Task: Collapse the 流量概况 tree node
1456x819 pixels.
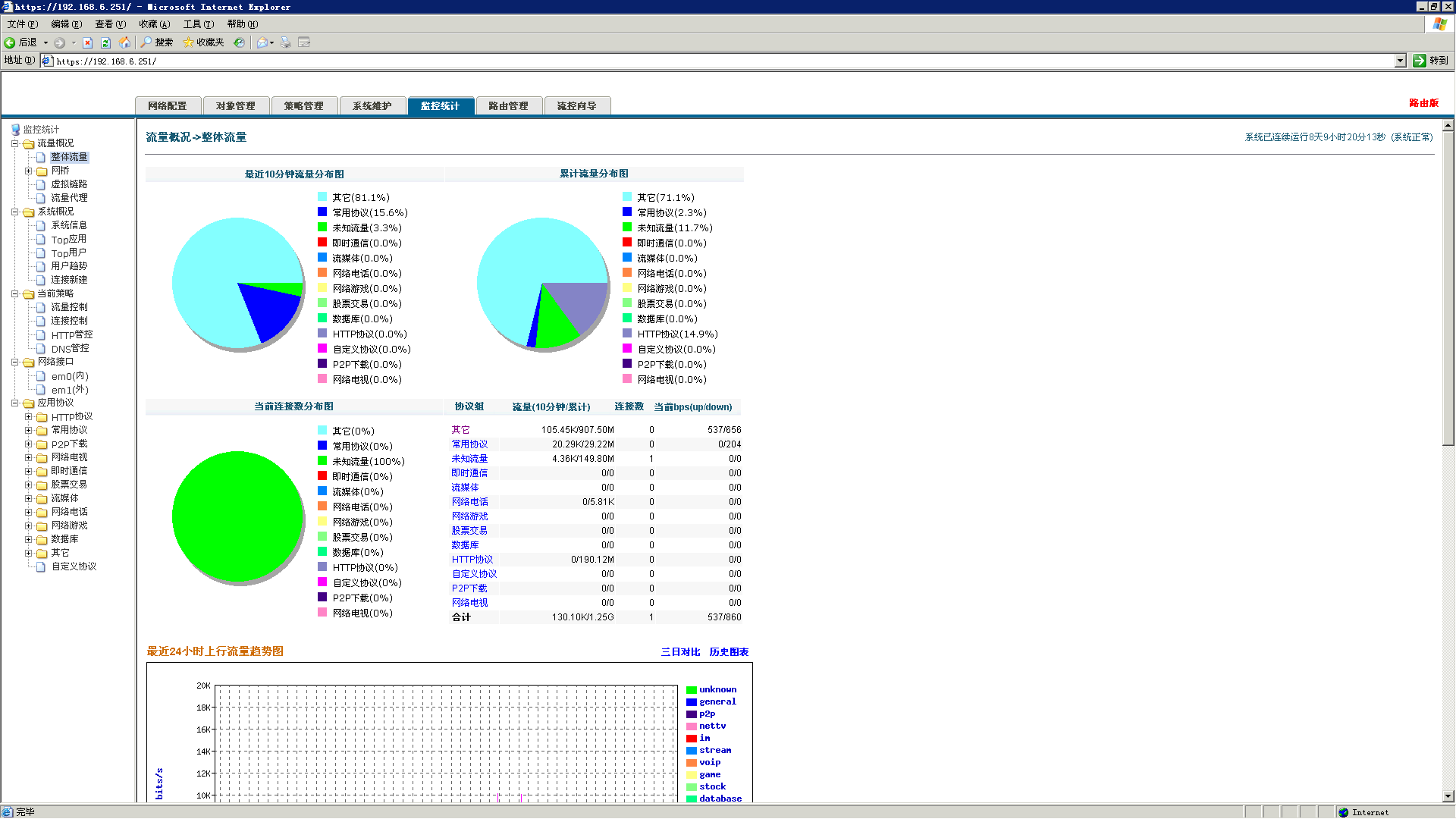Action: tap(14, 143)
